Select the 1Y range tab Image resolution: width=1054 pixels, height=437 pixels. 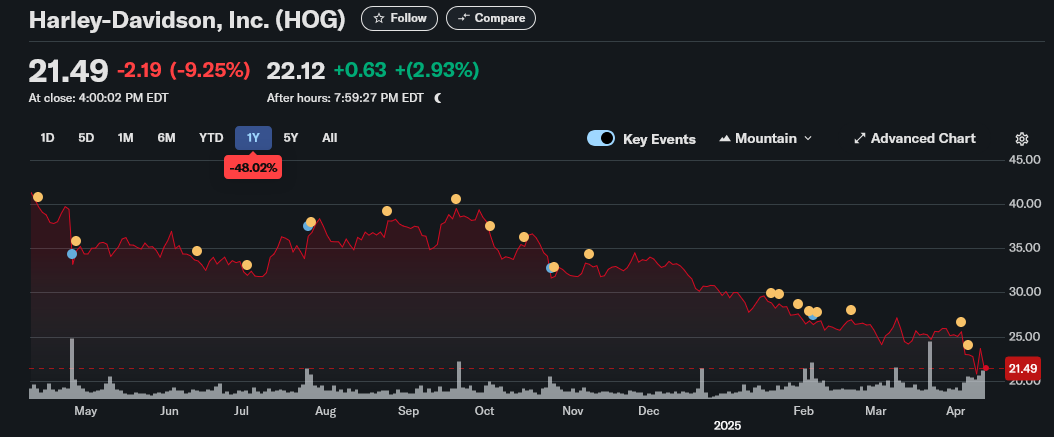[x=253, y=138]
